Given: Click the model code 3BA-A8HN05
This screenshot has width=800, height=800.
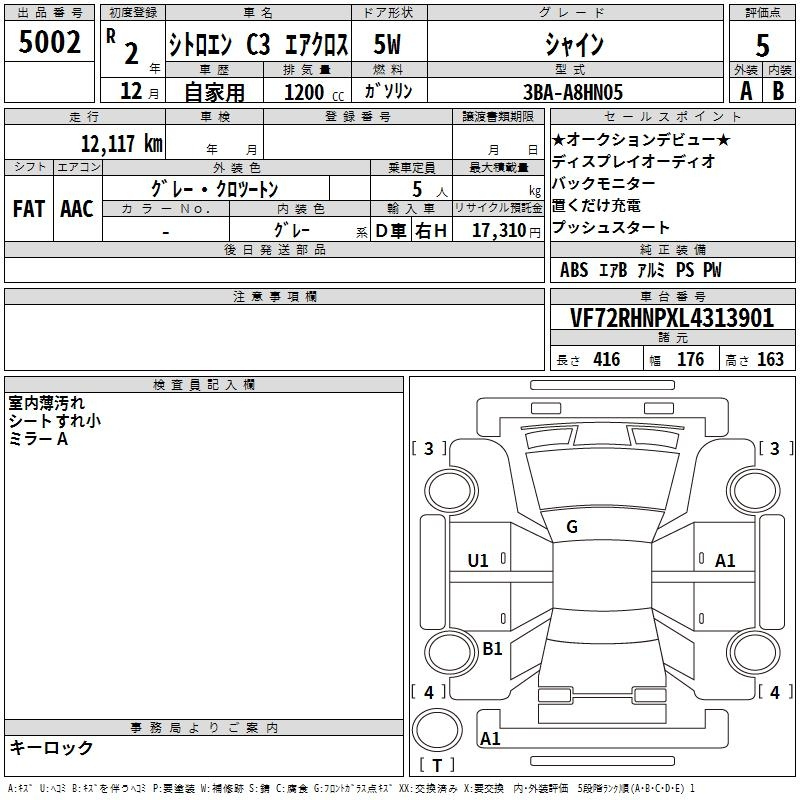Looking at the screenshot, I should pyautogui.click(x=573, y=92).
